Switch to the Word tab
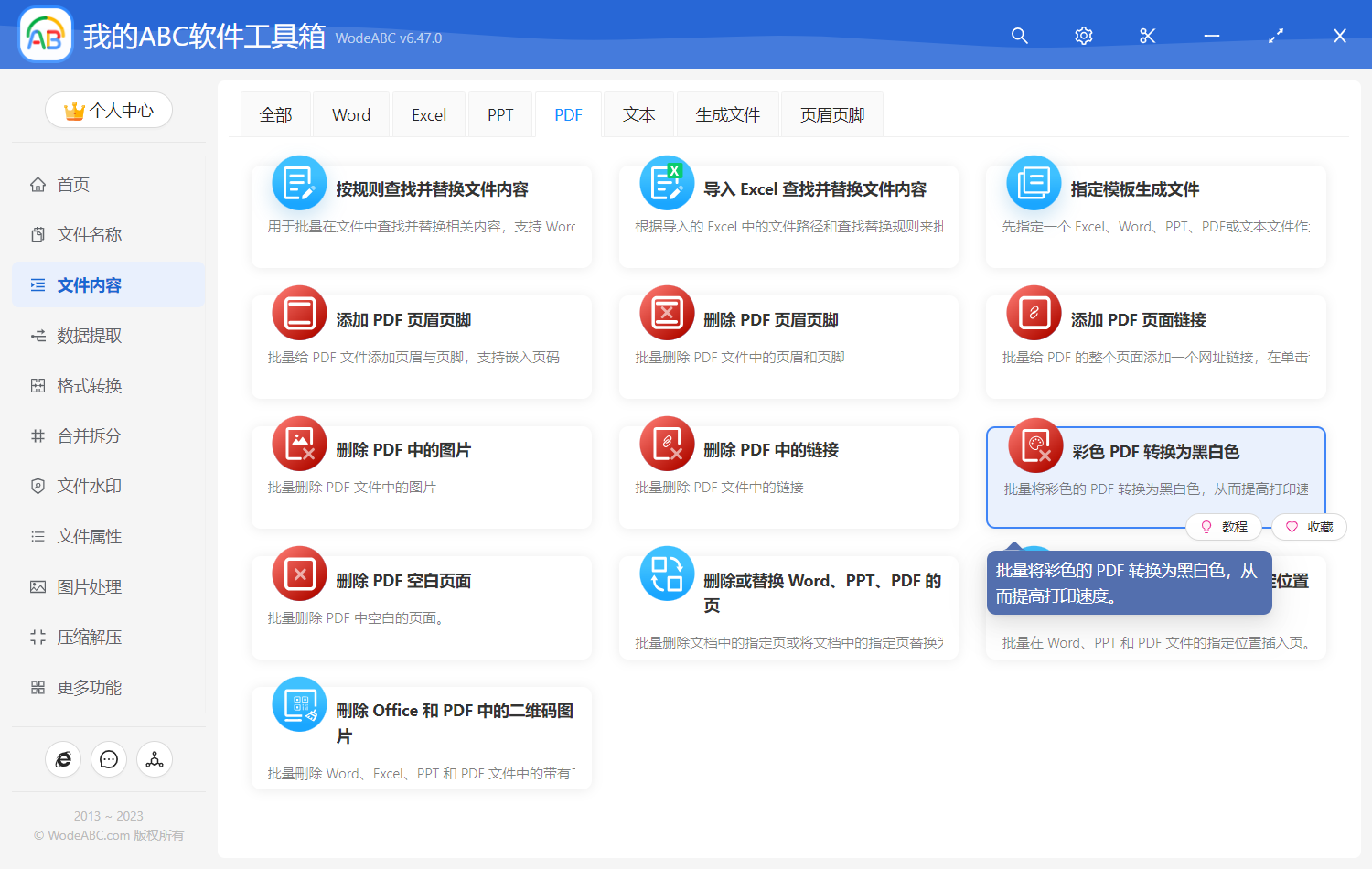Viewport: 1372px width, 869px height. pyautogui.click(x=350, y=113)
